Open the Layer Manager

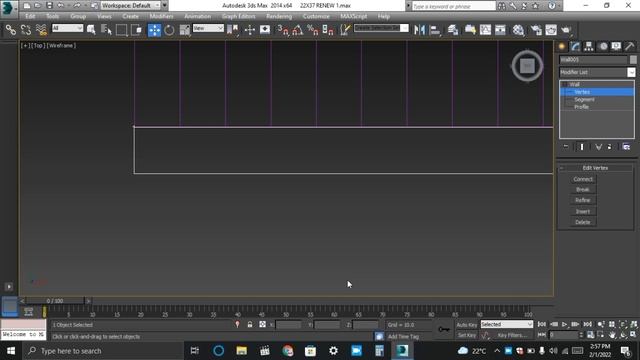pos(453,30)
